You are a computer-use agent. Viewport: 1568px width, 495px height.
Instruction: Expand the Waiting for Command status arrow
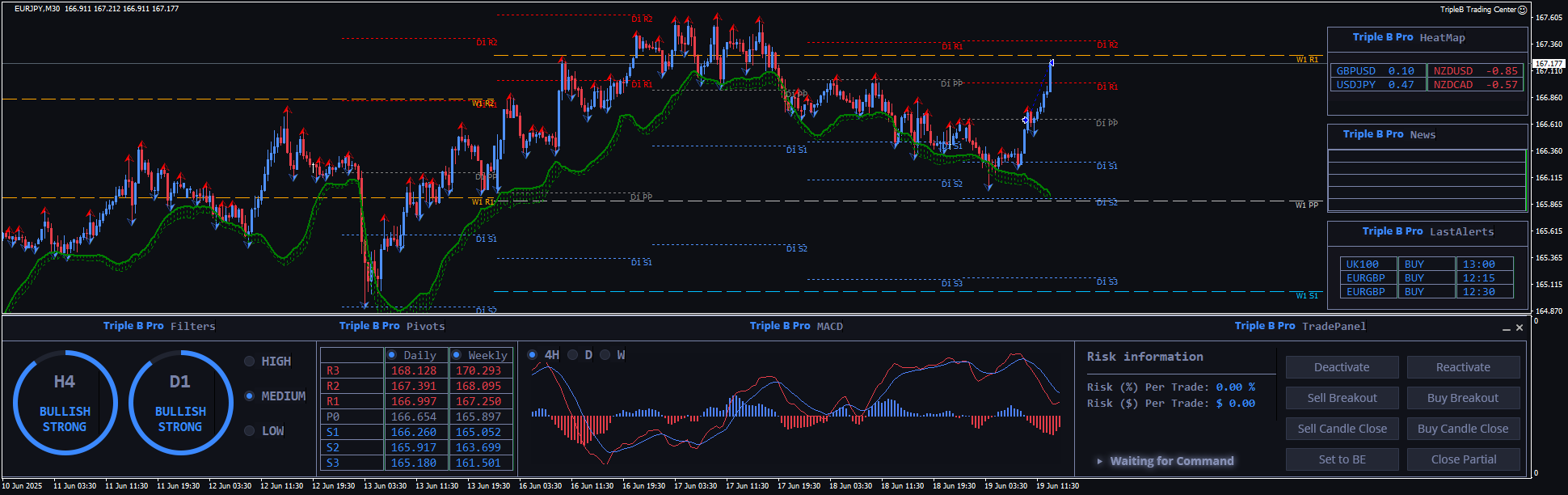[x=1099, y=461]
